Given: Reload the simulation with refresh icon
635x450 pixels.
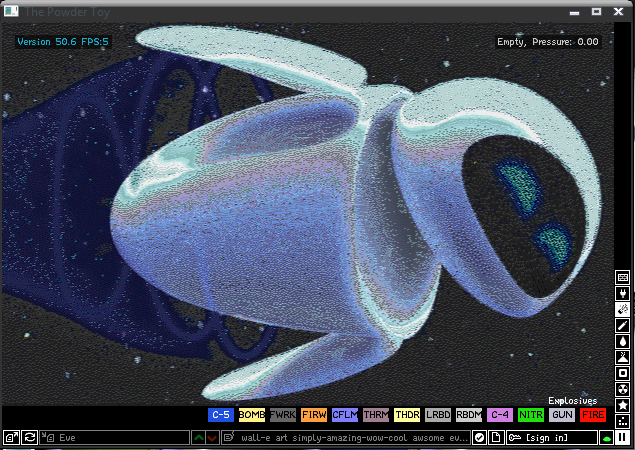Looking at the screenshot, I should [30, 437].
